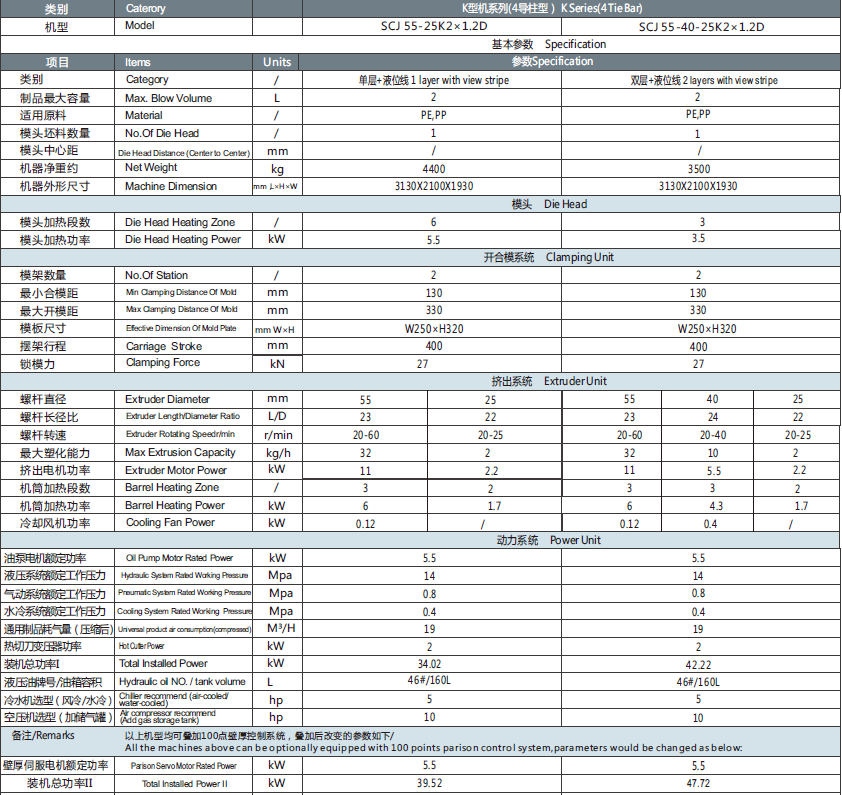Click the "1 layer with view stripe" cell
The image size is (842, 795).
pyautogui.click(x=433, y=80)
